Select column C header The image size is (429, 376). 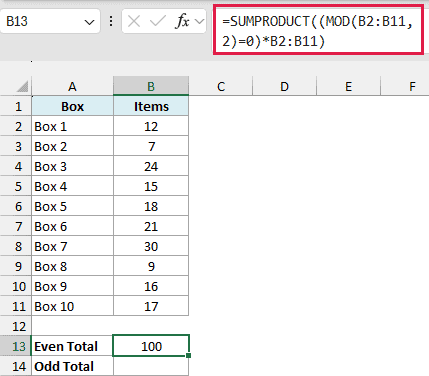click(x=221, y=87)
